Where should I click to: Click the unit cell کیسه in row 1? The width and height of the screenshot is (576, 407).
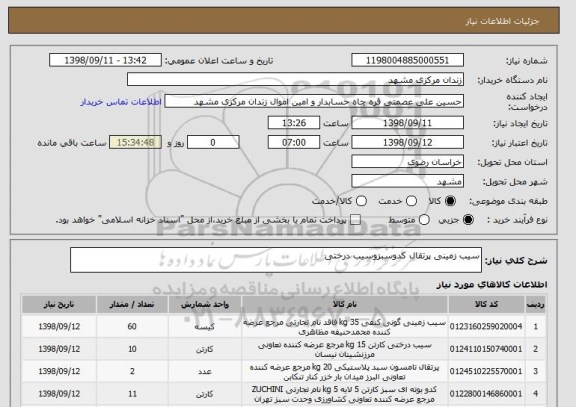[205, 327]
